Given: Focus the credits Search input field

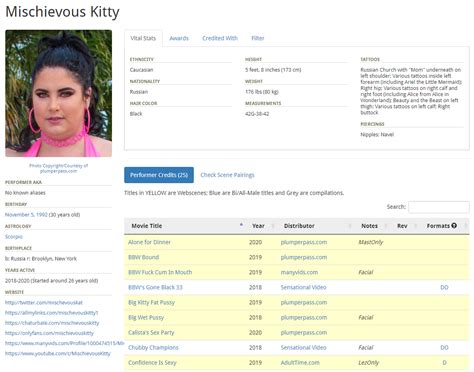Looking at the screenshot, I should pos(439,207).
